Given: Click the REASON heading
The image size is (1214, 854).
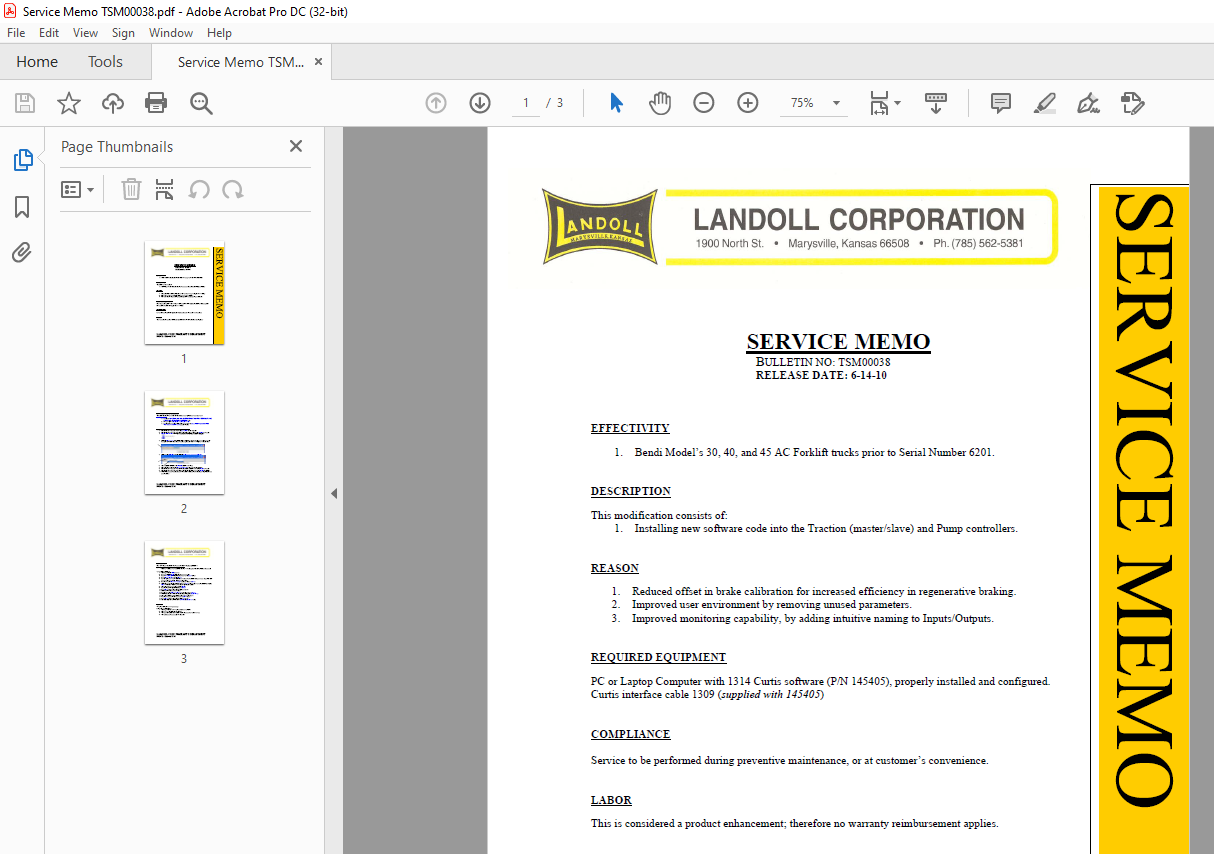Looking at the screenshot, I should 615,568.
